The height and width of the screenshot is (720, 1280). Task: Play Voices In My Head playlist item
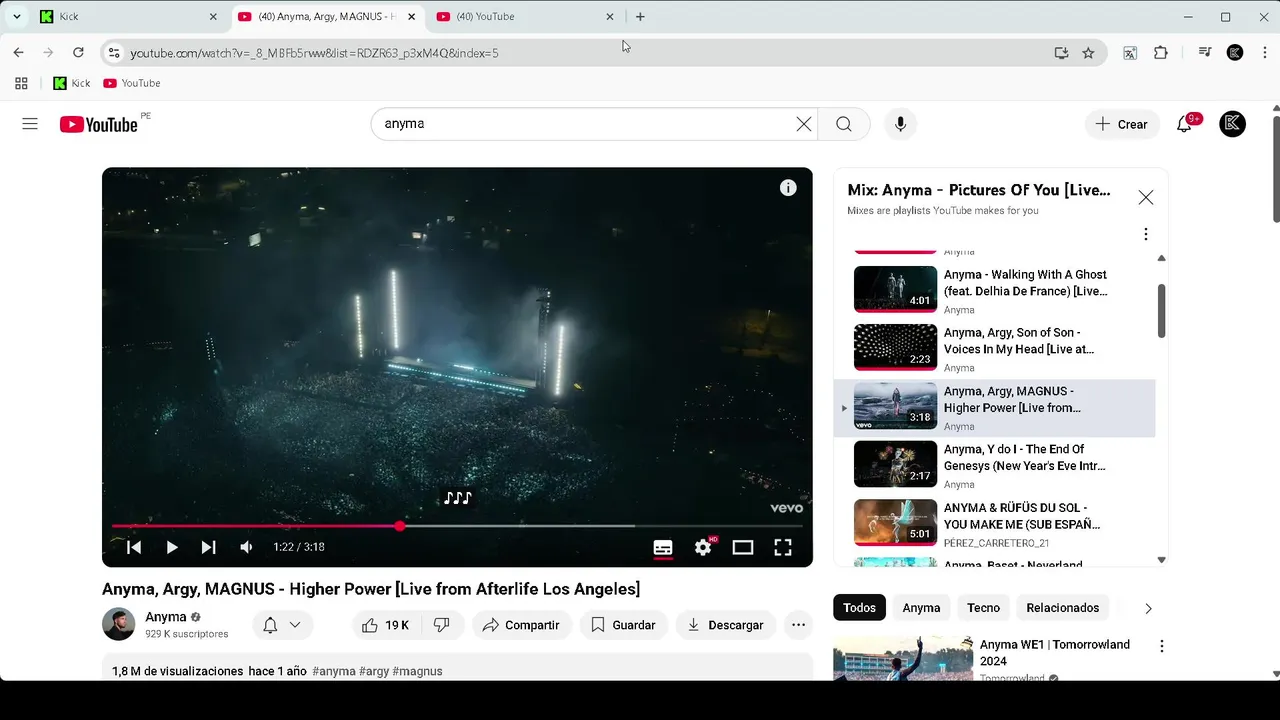pos(994,349)
